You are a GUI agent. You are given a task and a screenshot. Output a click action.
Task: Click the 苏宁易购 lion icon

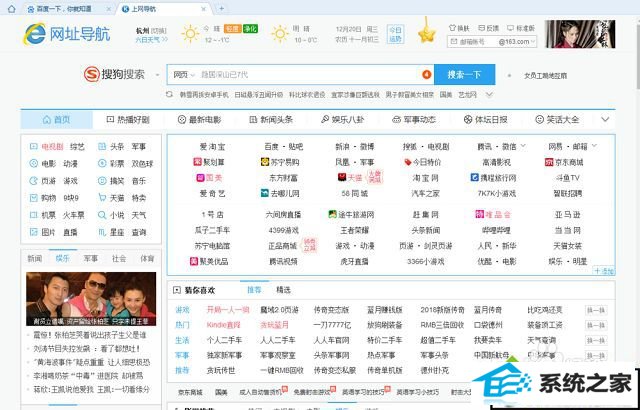[x=264, y=162]
